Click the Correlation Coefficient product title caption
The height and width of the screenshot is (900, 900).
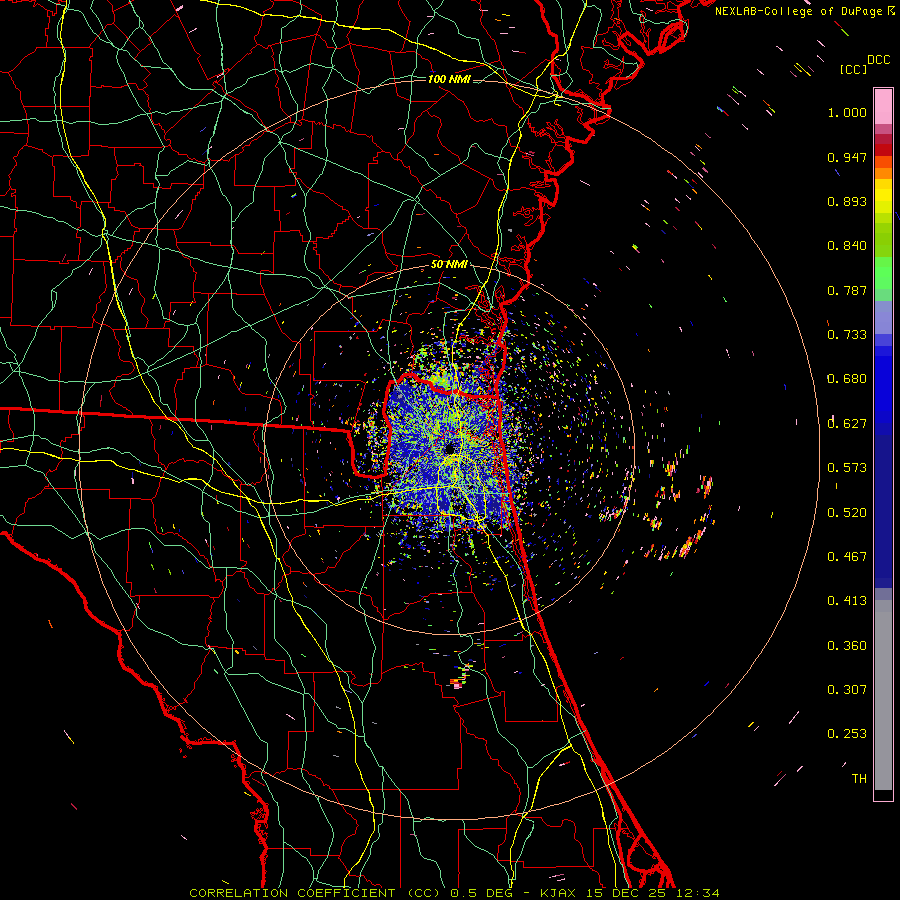pyautogui.click(x=454, y=893)
